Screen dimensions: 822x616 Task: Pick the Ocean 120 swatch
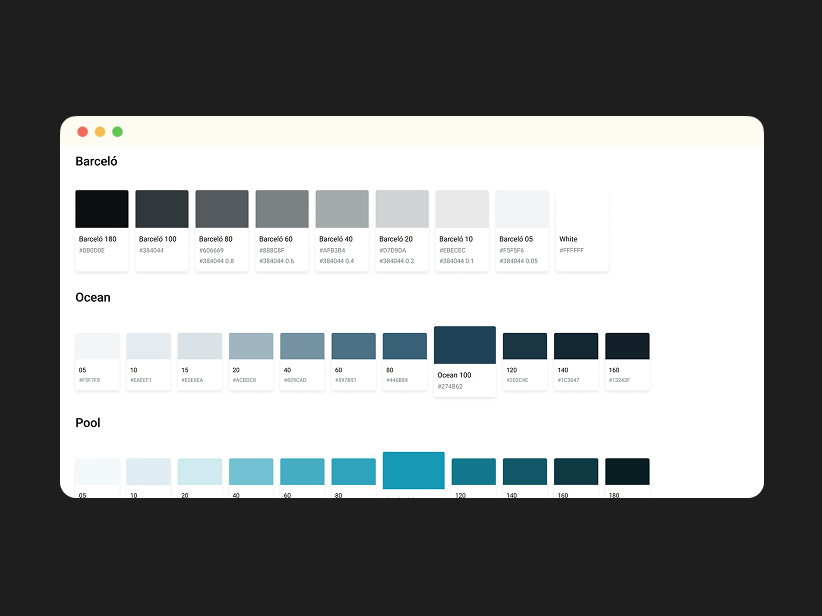525,346
